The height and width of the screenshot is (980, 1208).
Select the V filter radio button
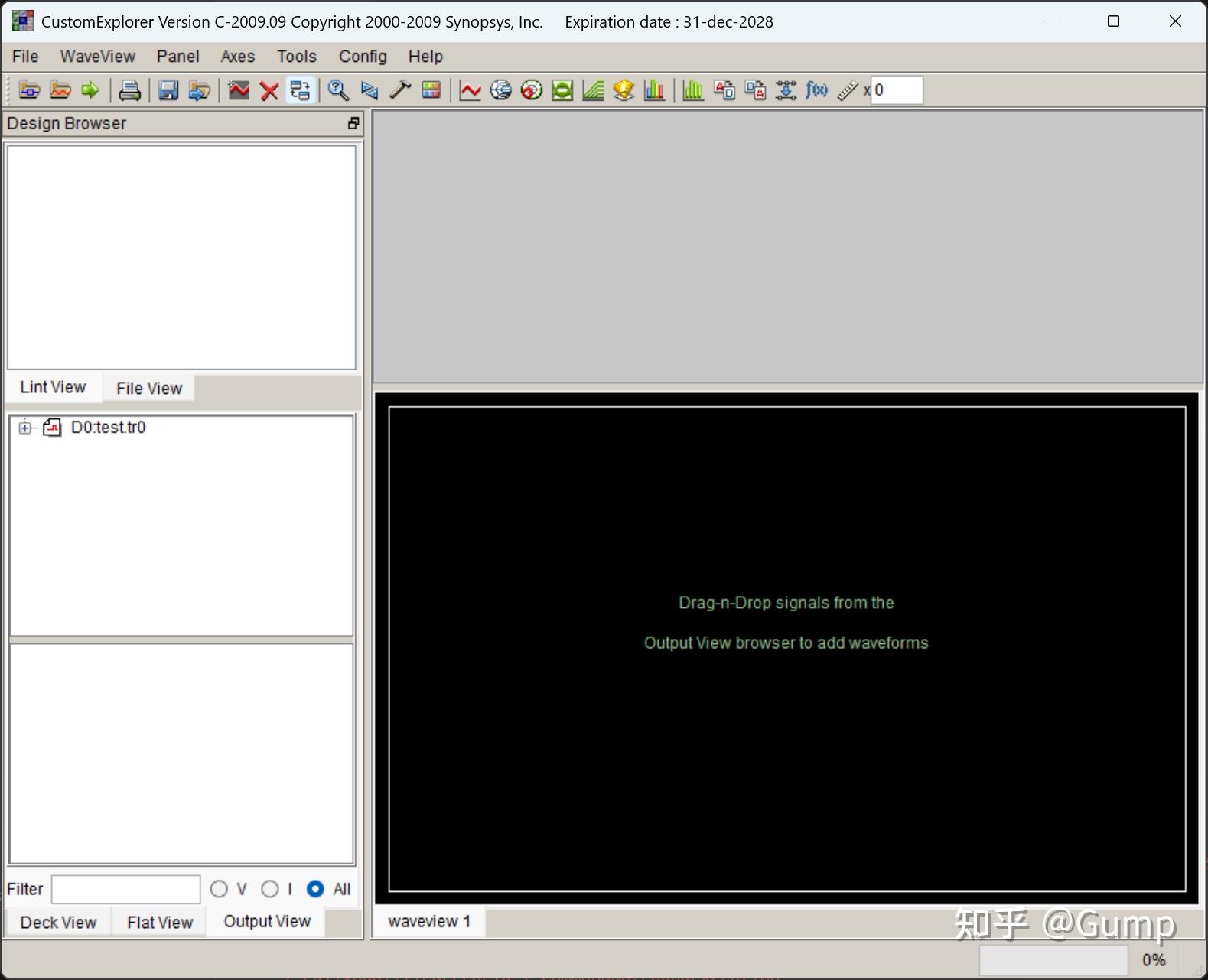(x=219, y=889)
